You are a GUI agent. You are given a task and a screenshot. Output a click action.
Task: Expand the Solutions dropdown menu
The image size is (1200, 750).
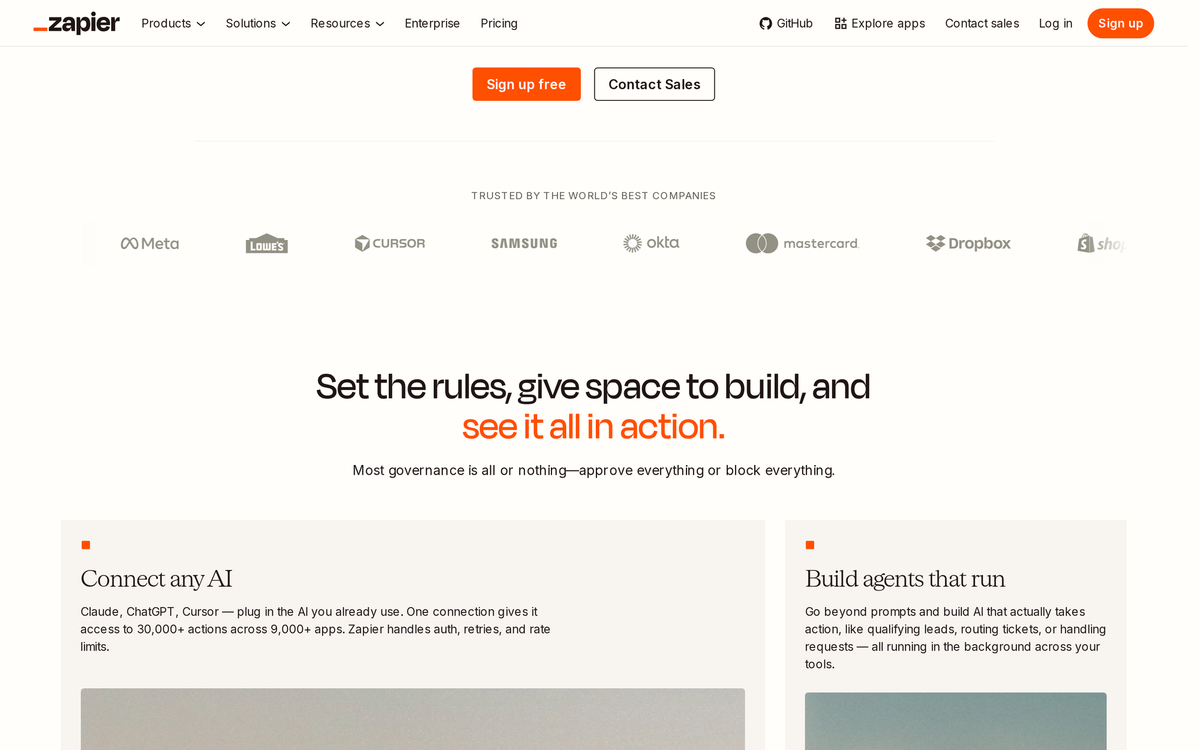(258, 23)
